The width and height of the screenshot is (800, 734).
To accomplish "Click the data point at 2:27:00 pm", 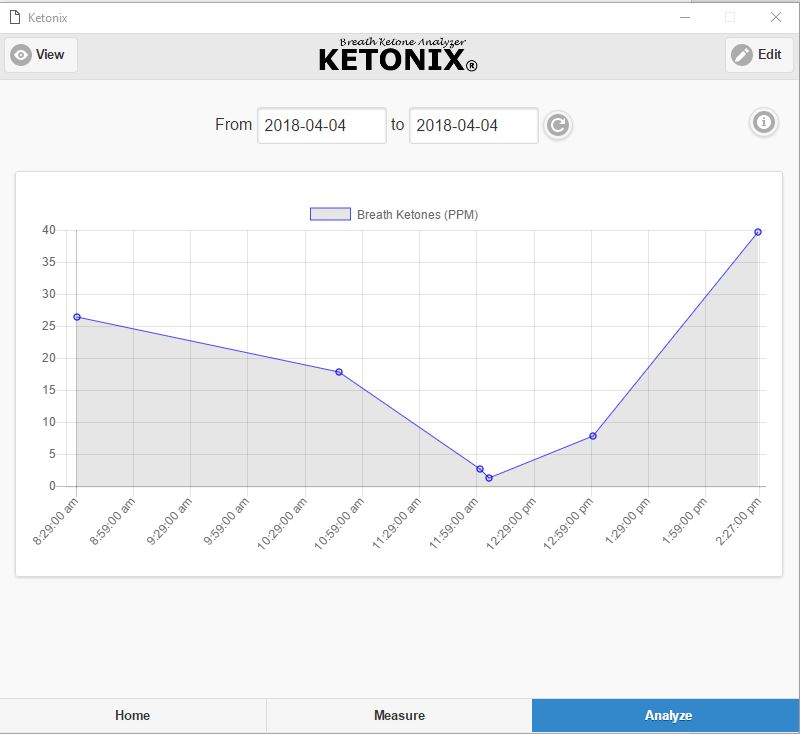I will 758,232.
